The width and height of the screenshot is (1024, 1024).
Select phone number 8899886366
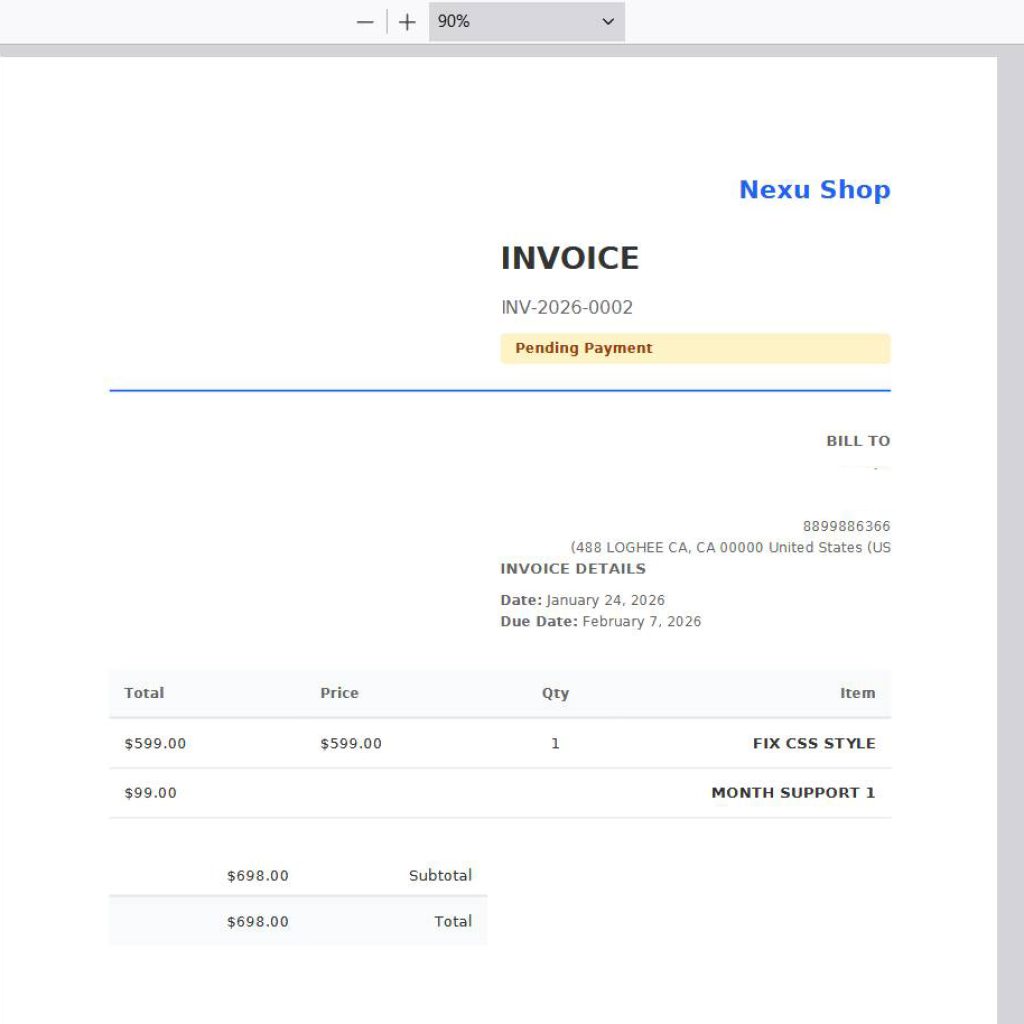(x=846, y=526)
